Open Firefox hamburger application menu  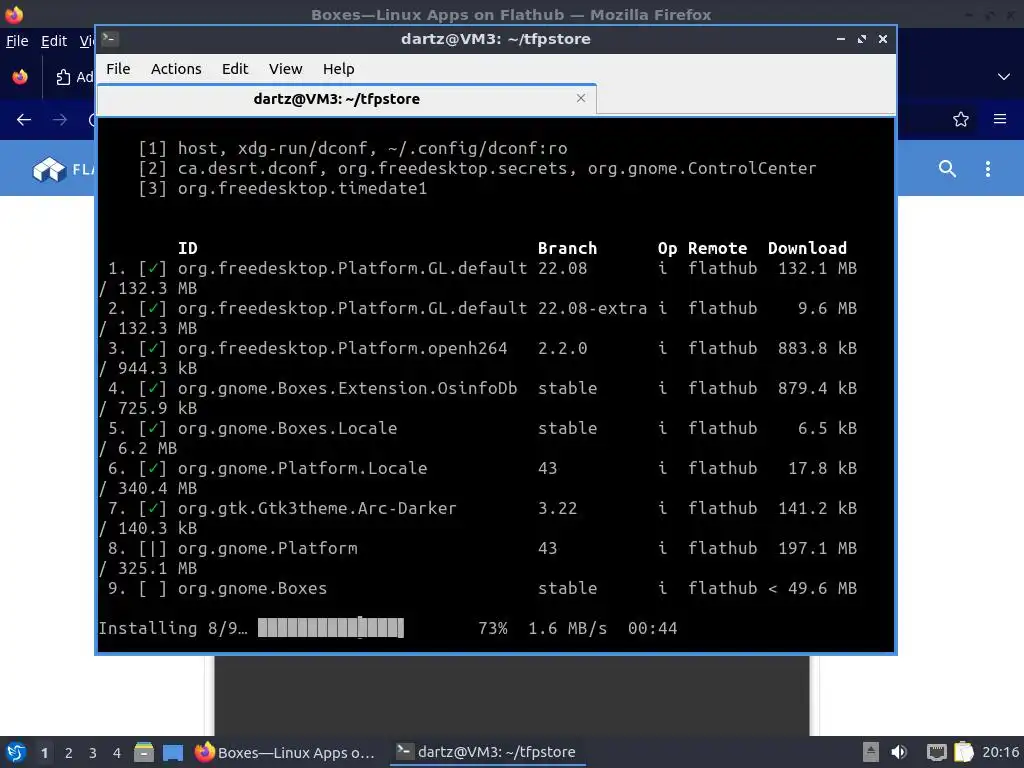(x=1000, y=119)
